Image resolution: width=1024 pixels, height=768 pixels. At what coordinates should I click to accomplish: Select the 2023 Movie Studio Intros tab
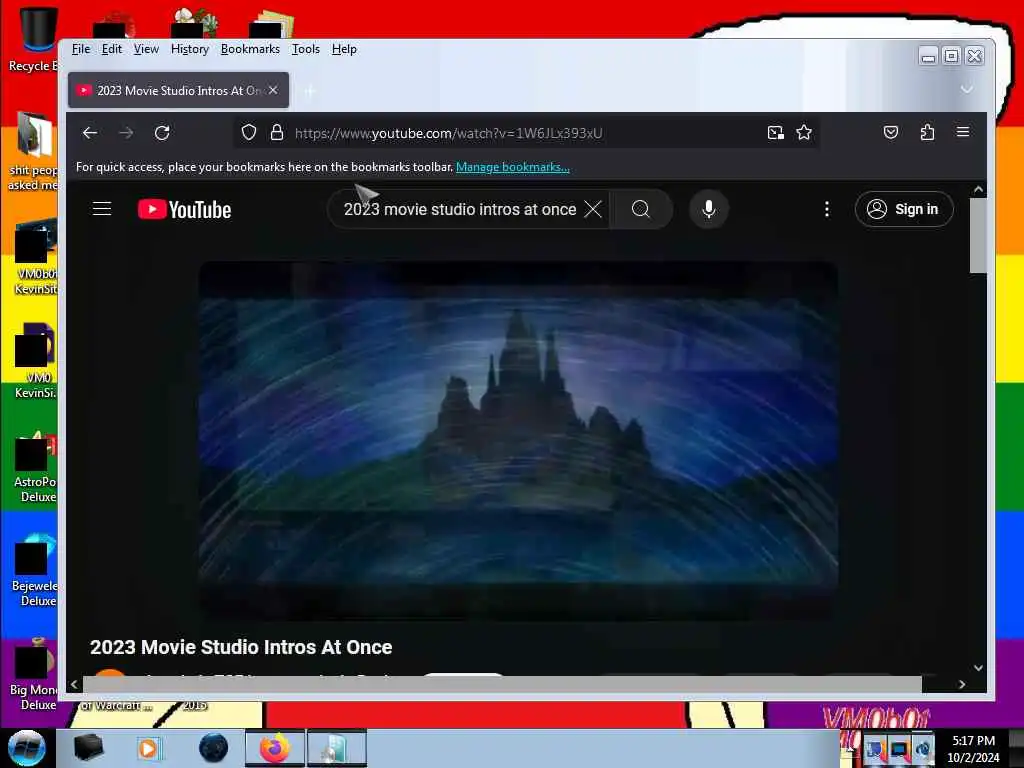point(178,90)
